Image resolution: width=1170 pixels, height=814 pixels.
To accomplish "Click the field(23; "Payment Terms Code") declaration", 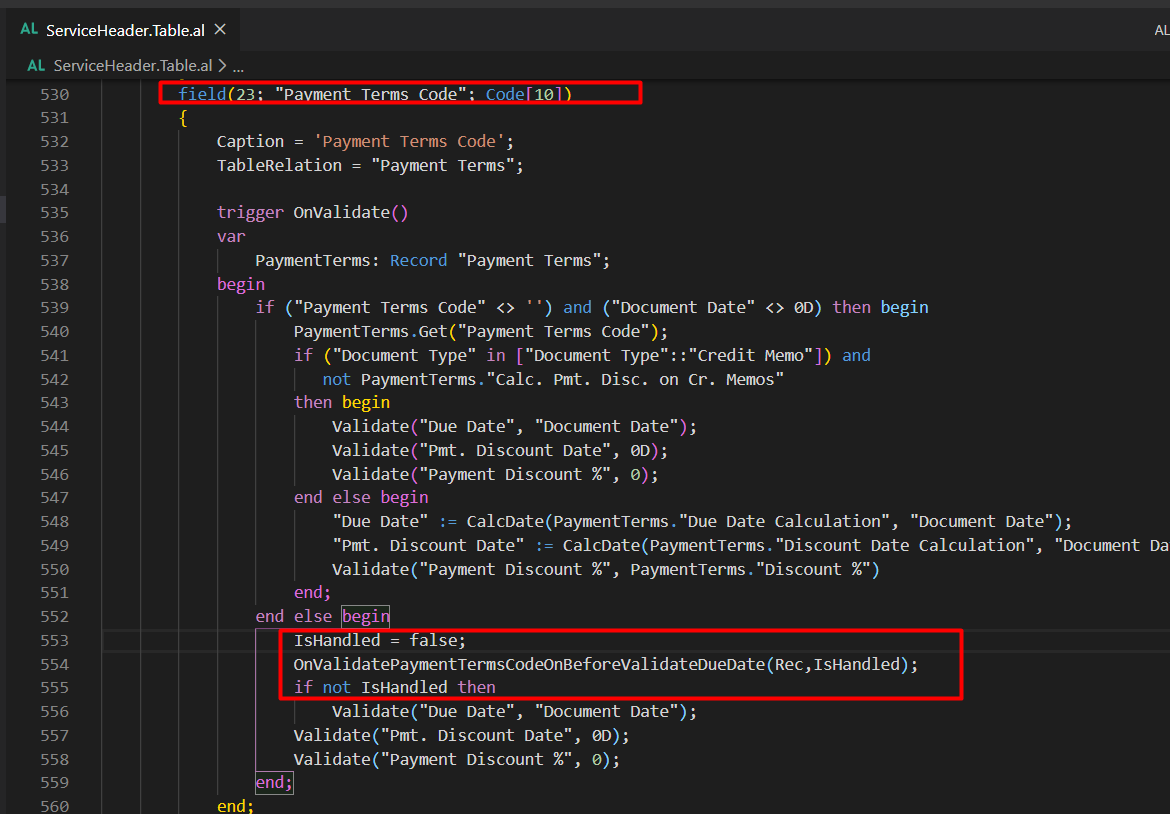I will [x=375, y=95].
